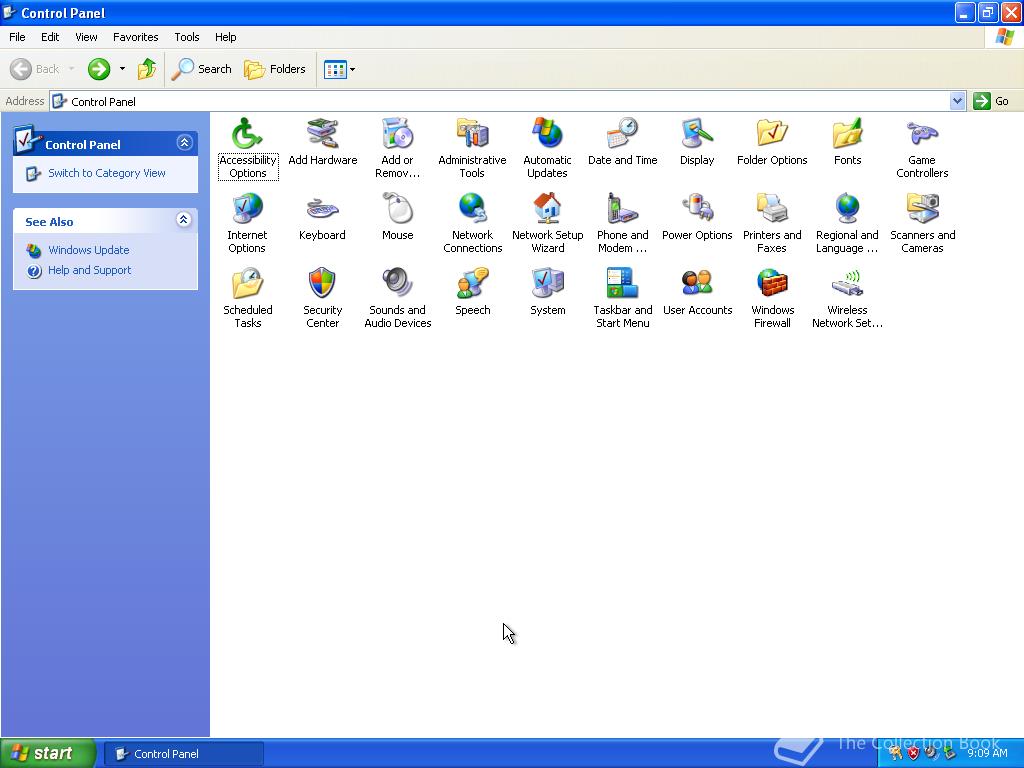1024x768 pixels.
Task: Click the Security Center shield icon
Action: [322, 284]
